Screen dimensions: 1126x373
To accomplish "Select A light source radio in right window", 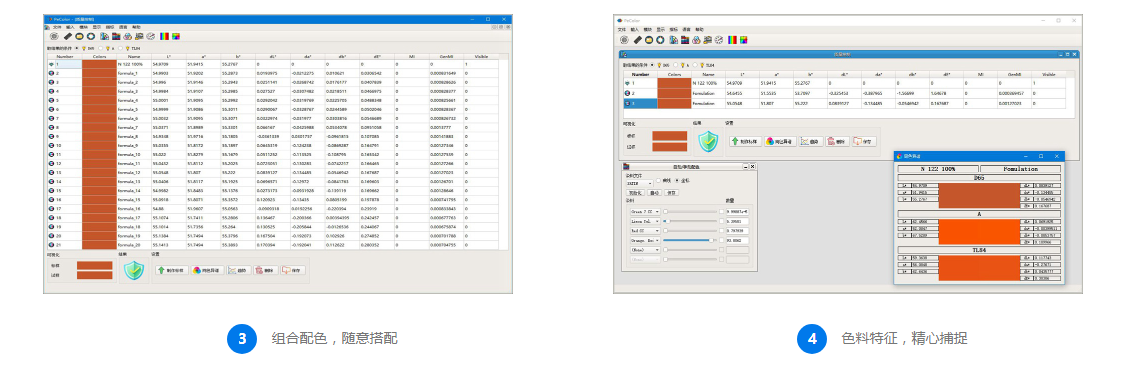I will coord(676,65).
